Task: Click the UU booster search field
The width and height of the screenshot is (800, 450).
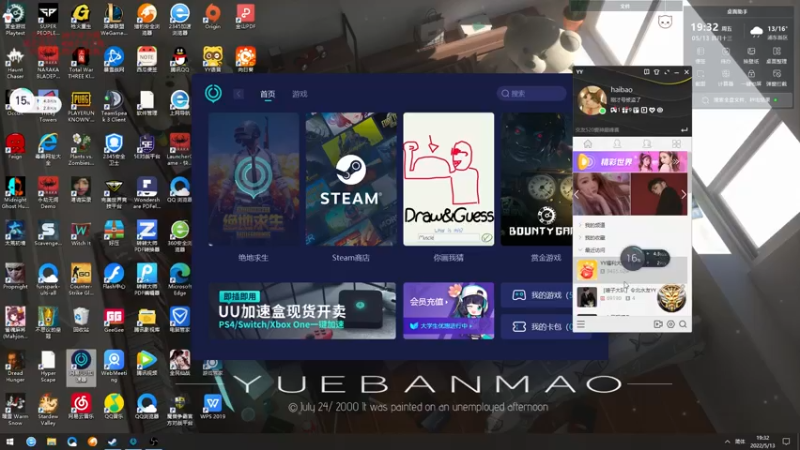Action: (x=531, y=93)
